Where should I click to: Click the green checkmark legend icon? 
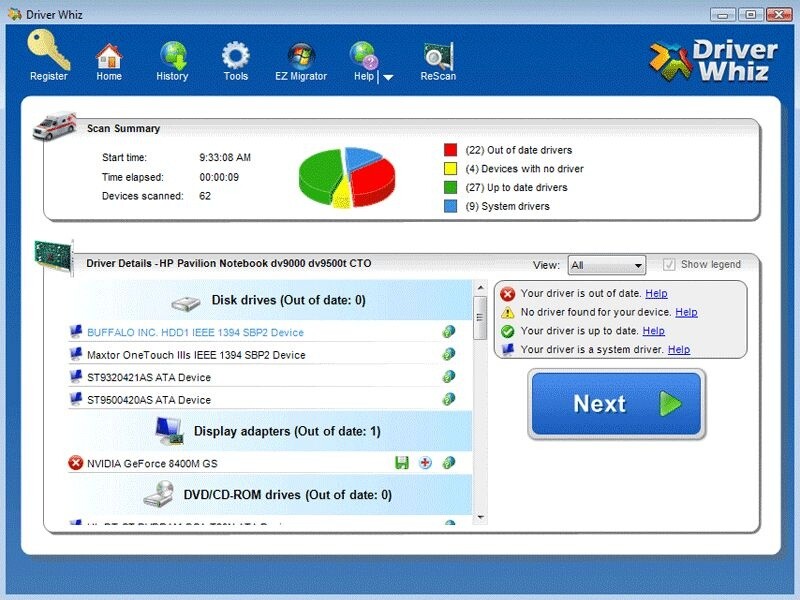point(507,331)
